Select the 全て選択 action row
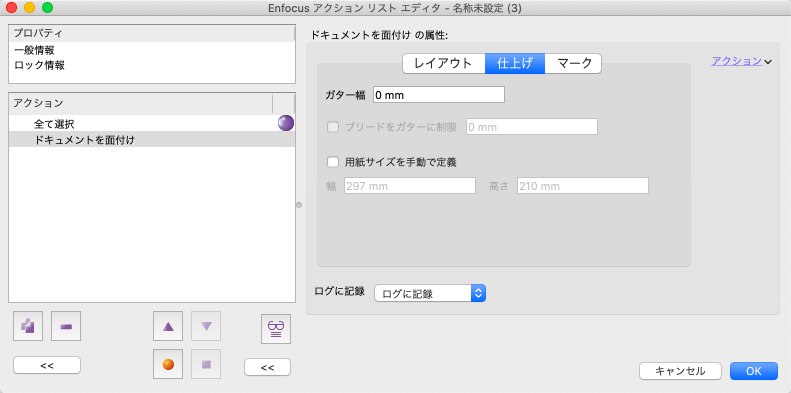Viewport: 791px width, 393px height. point(151,124)
